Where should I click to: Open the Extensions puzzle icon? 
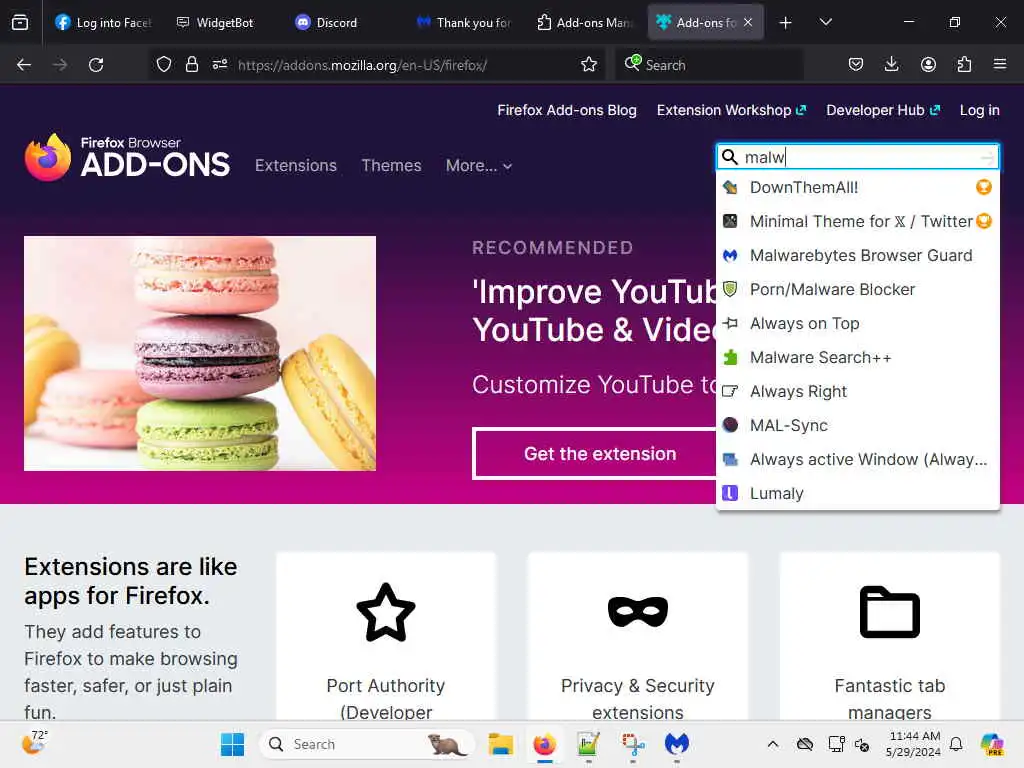click(964, 64)
